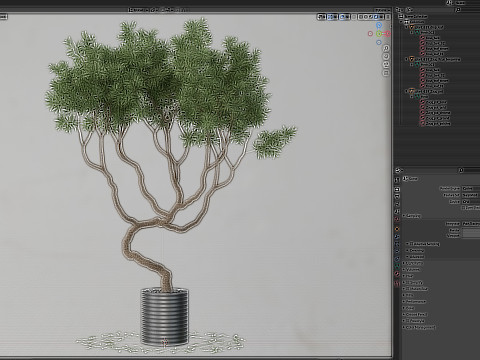Open the Integrator dropdown
Image resolution: width=480 pixels, height=360 pixels.
pyautogui.click(x=471, y=224)
